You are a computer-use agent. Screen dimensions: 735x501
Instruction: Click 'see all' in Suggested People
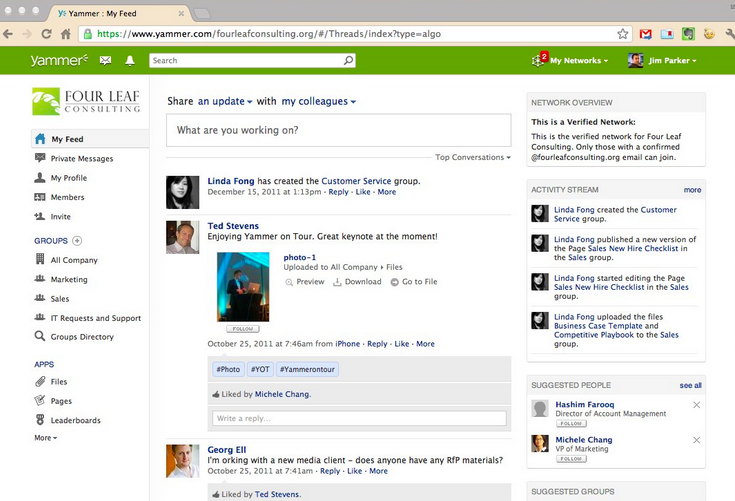(690, 385)
